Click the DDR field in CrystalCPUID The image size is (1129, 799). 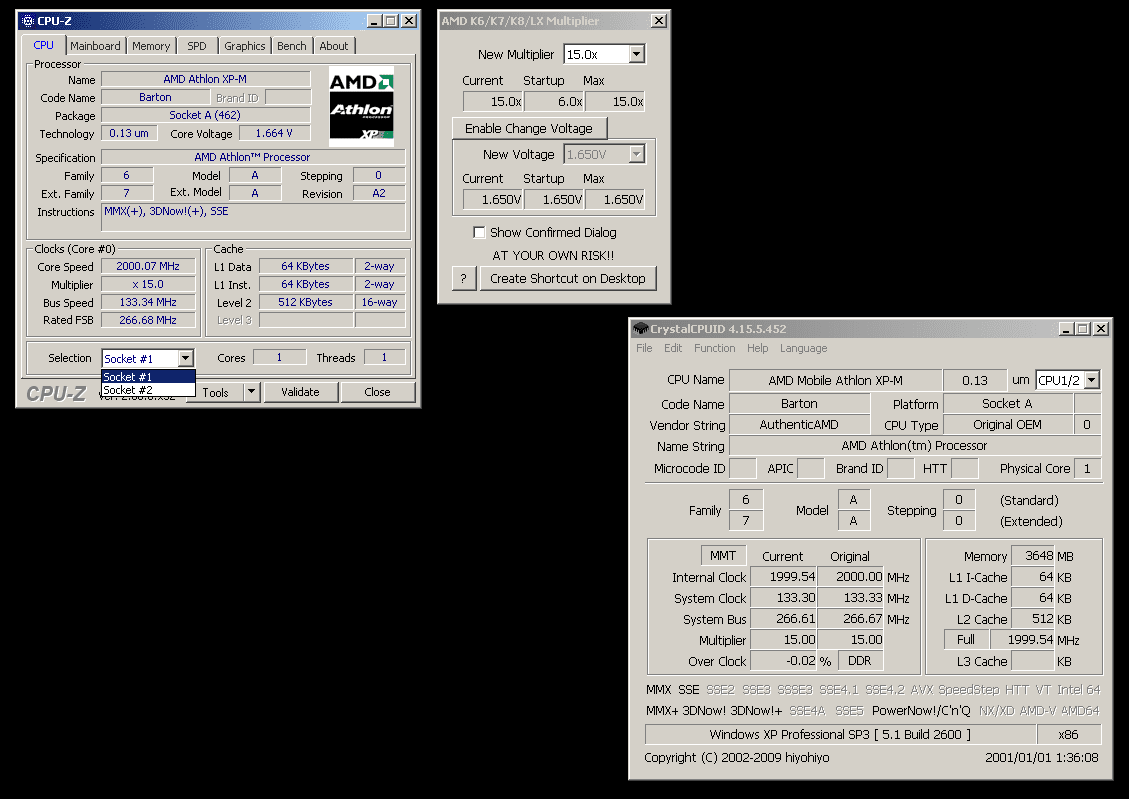[860, 660]
